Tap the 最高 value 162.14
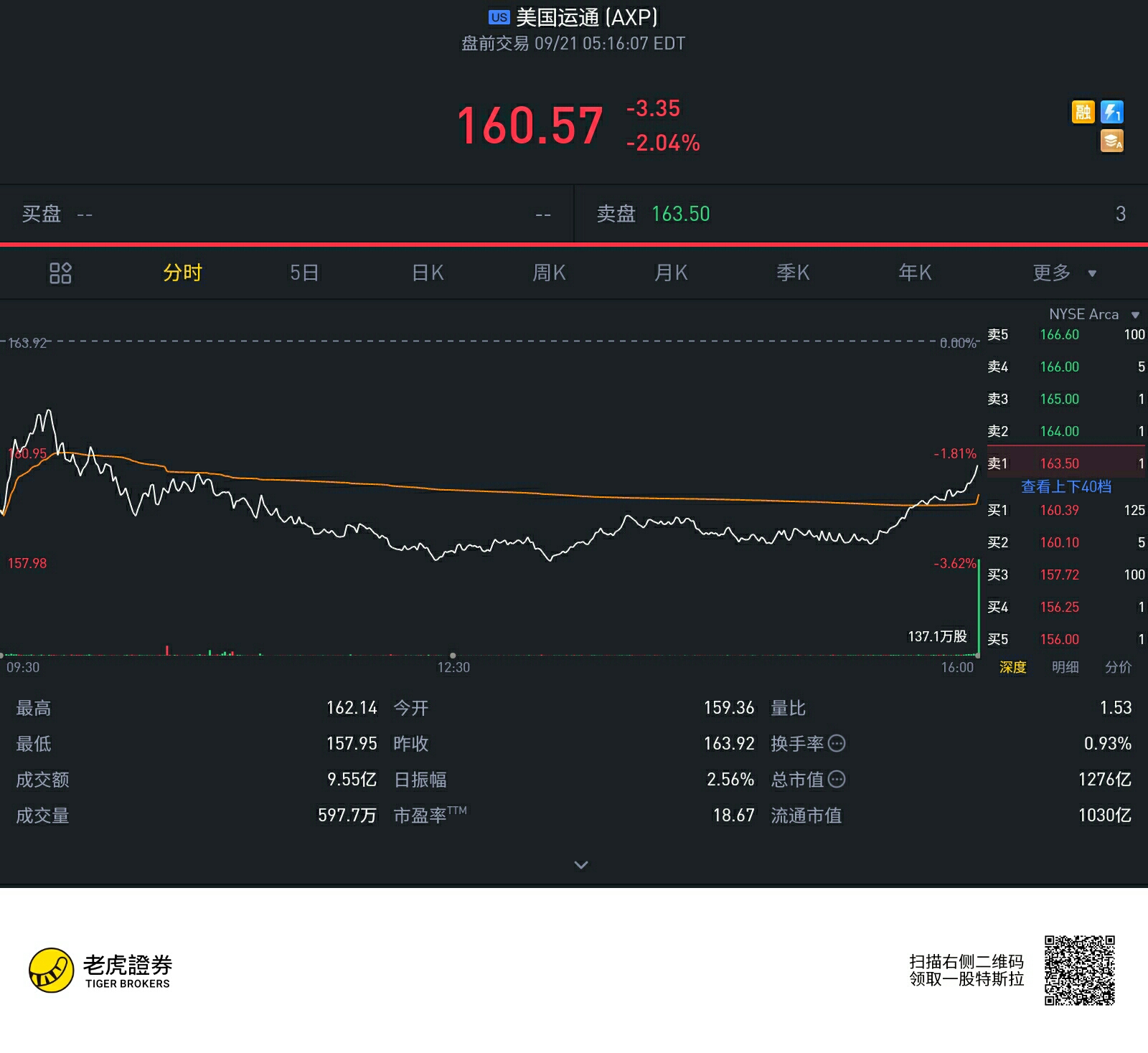The image size is (1148, 1053). (352, 708)
